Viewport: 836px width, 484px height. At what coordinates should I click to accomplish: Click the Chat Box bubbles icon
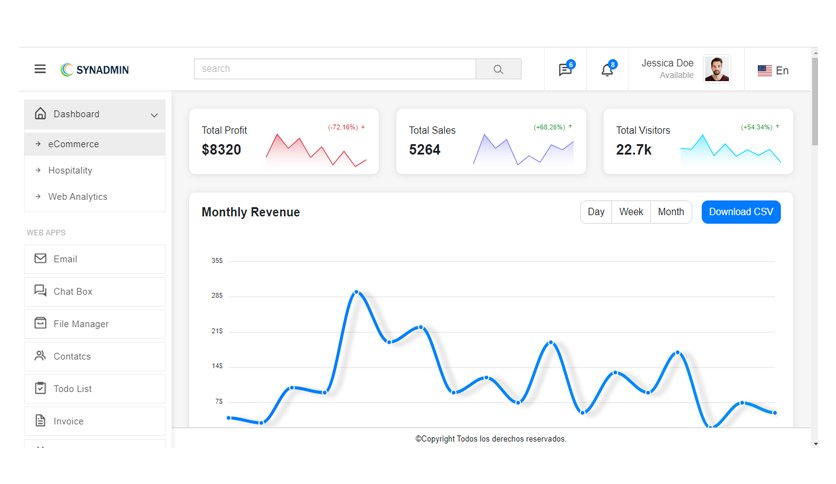41,291
